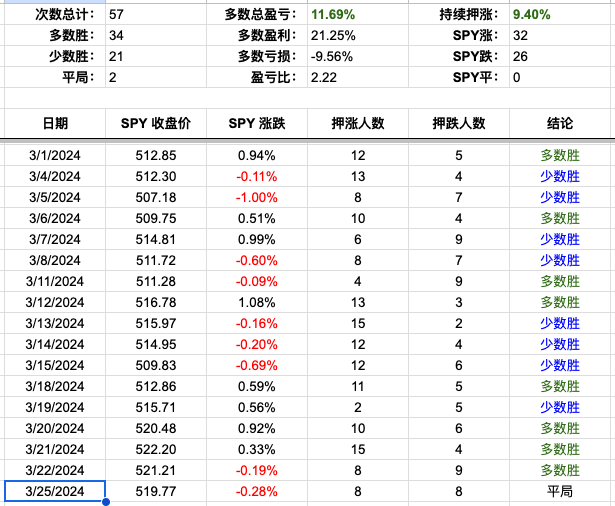Select closing price 520.48
This screenshot has height=506, width=615.
coord(156,428)
